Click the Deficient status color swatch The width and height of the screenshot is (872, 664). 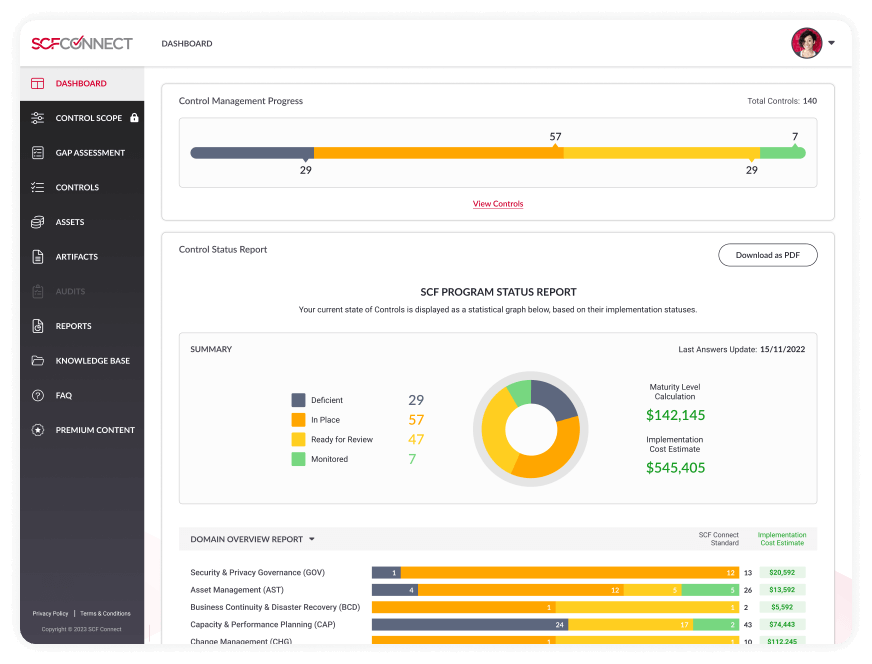pyautogui.click(x=297, y=400)
